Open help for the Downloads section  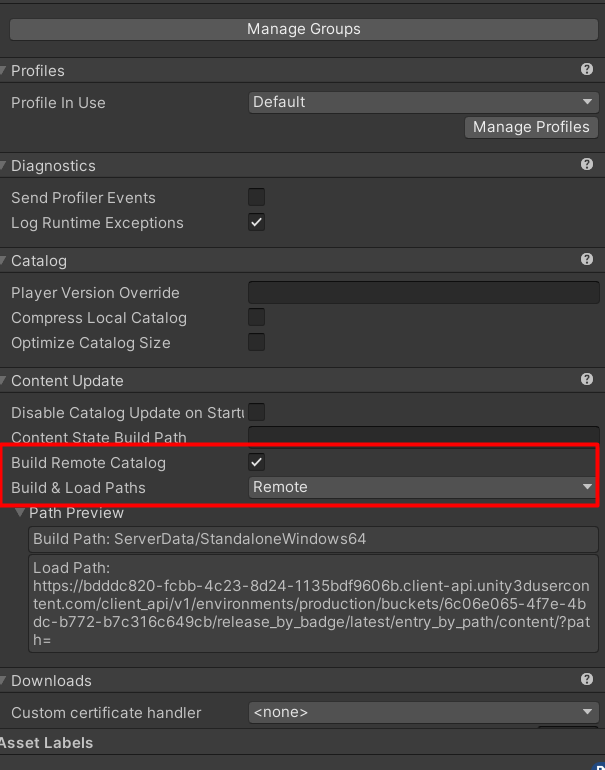[587, 680]
